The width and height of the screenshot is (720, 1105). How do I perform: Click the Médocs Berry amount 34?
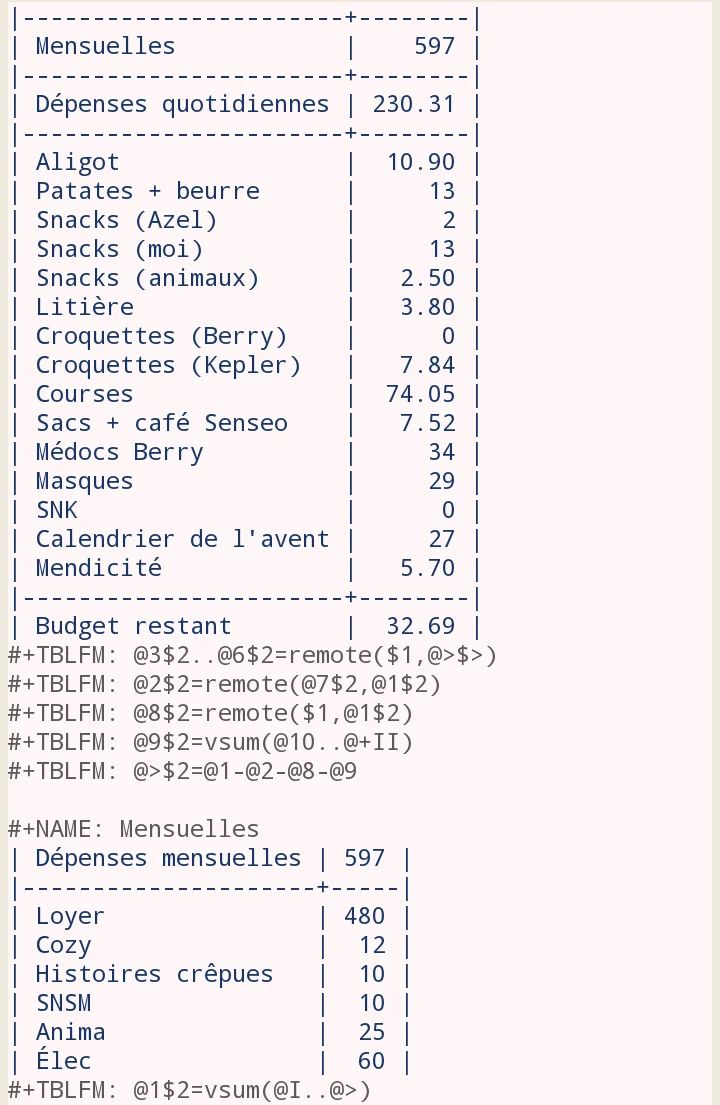[x=442, y=452]
